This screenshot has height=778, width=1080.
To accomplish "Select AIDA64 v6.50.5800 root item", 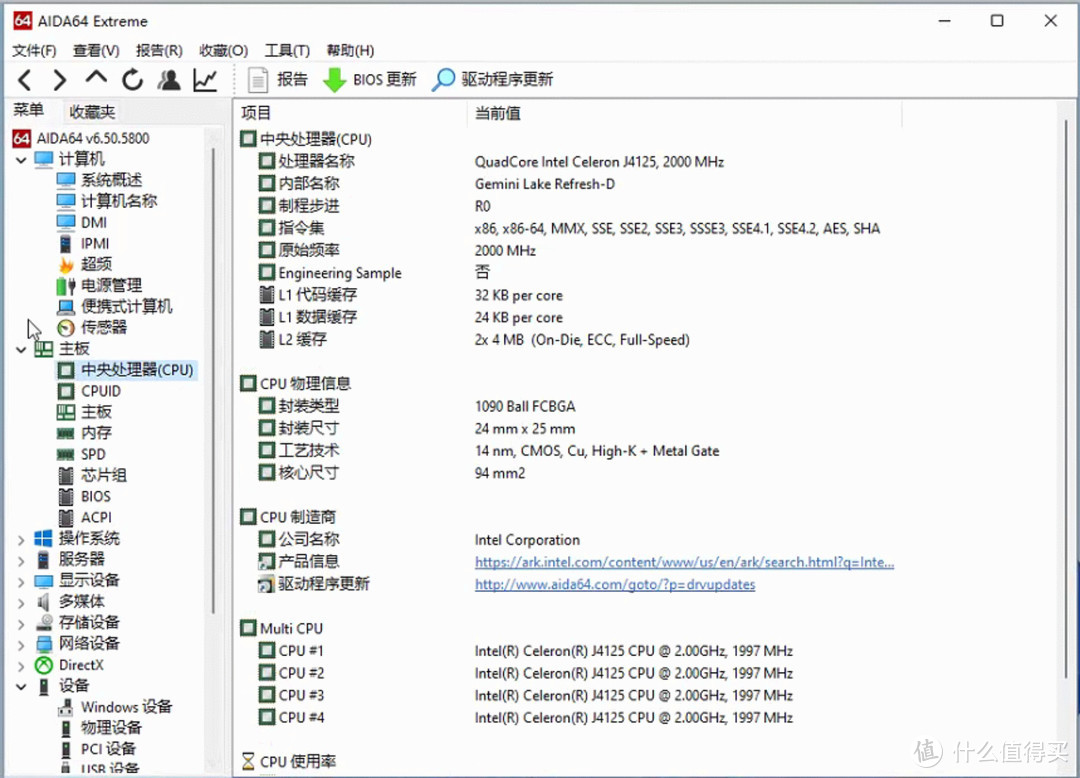I will pos(81,138).
